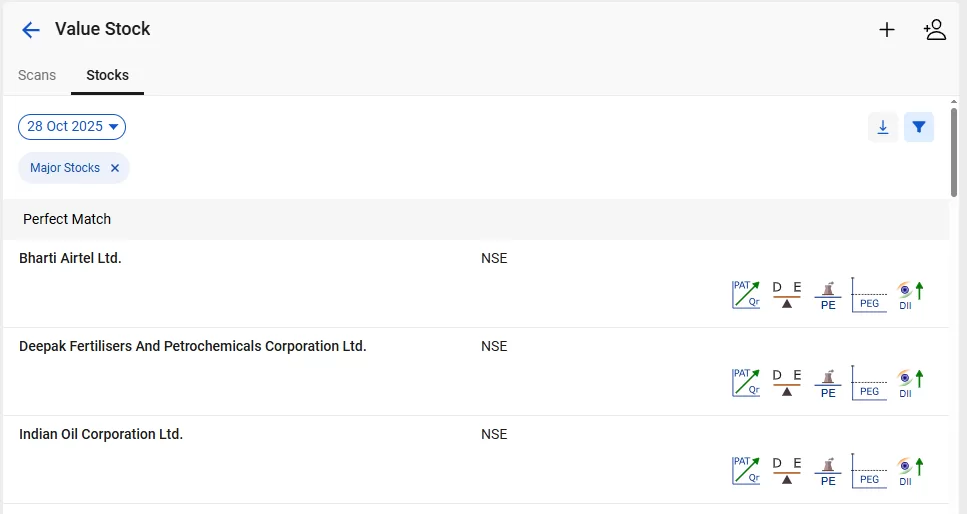Viewport: 967px width, 514px height.
Task: Click the back arrow beside Value Stock
Action: 31,30
